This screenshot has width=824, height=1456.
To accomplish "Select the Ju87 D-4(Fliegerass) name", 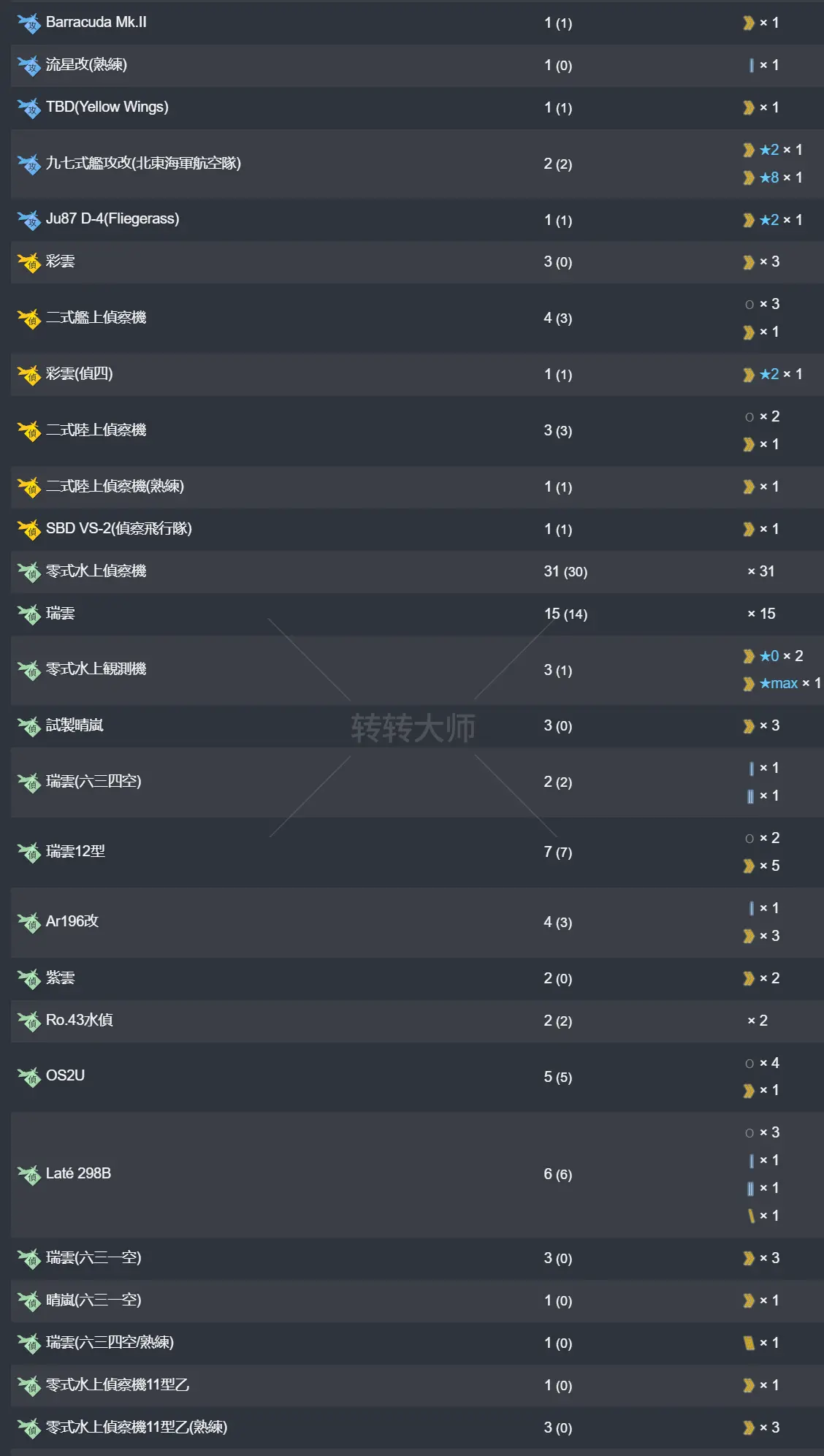I will 112,218.
